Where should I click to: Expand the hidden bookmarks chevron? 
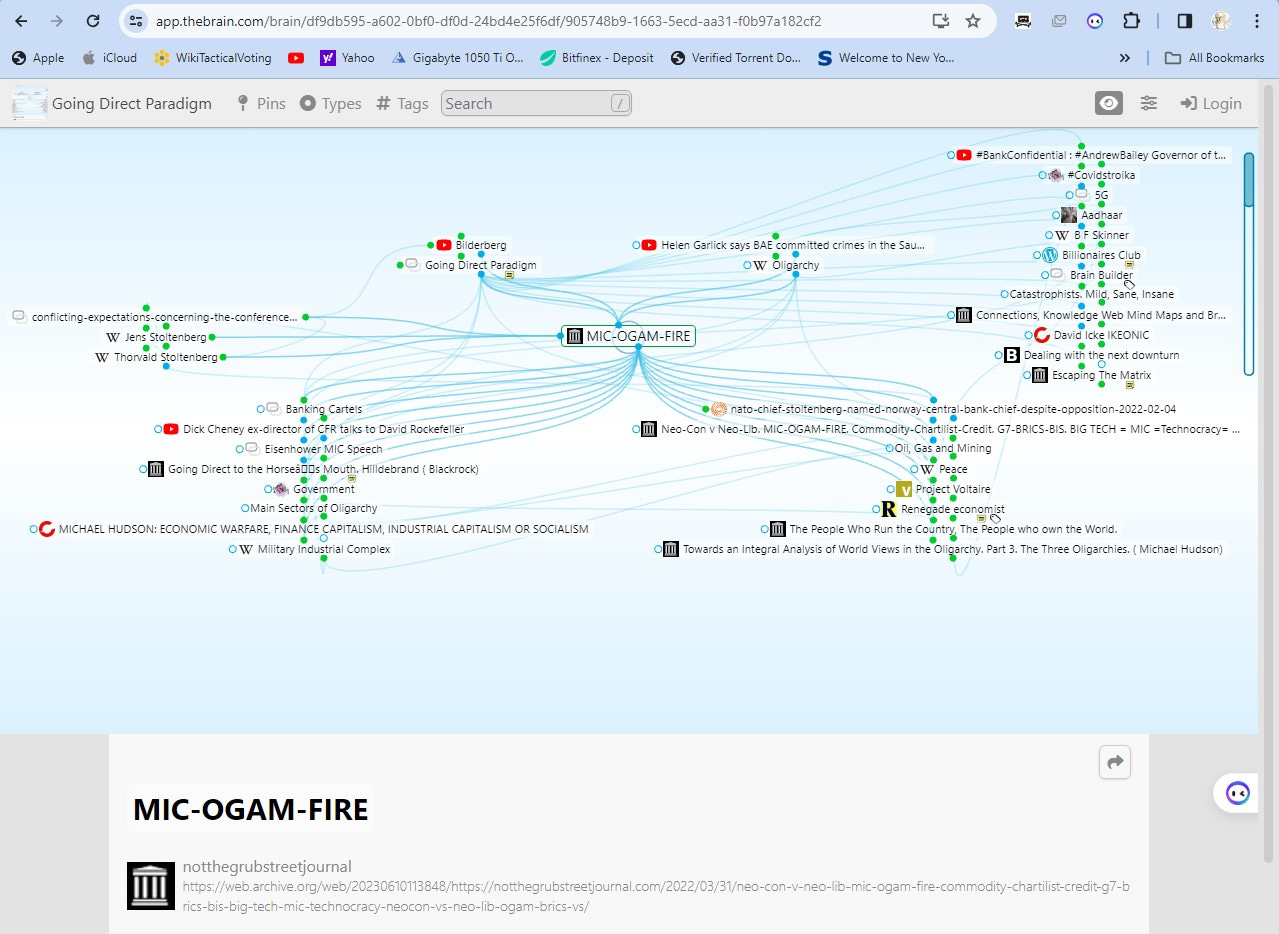(1125, 58)
